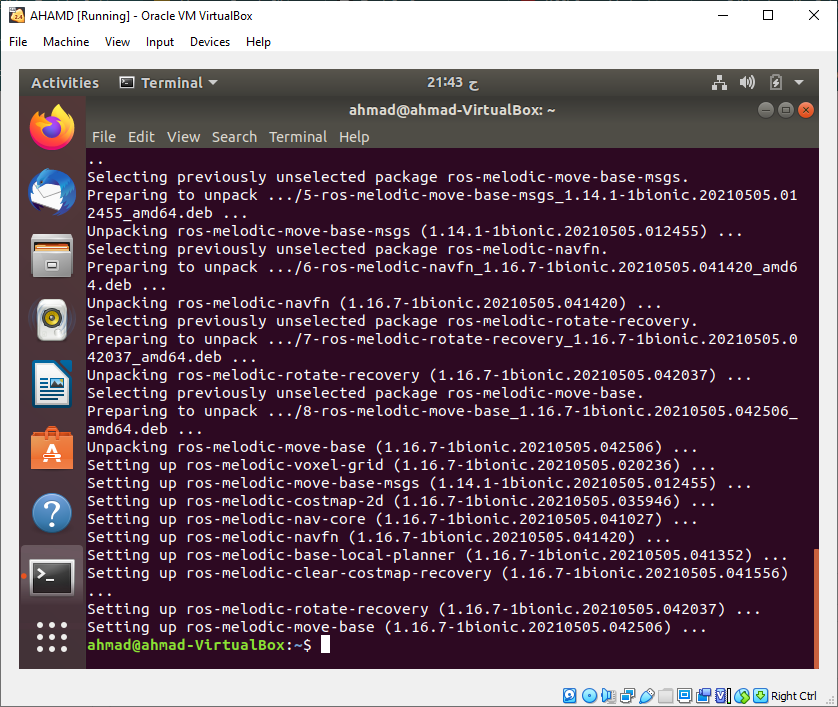
Task: Open Rhythmbox music player from the dock
Action: [x=51, y=320]
